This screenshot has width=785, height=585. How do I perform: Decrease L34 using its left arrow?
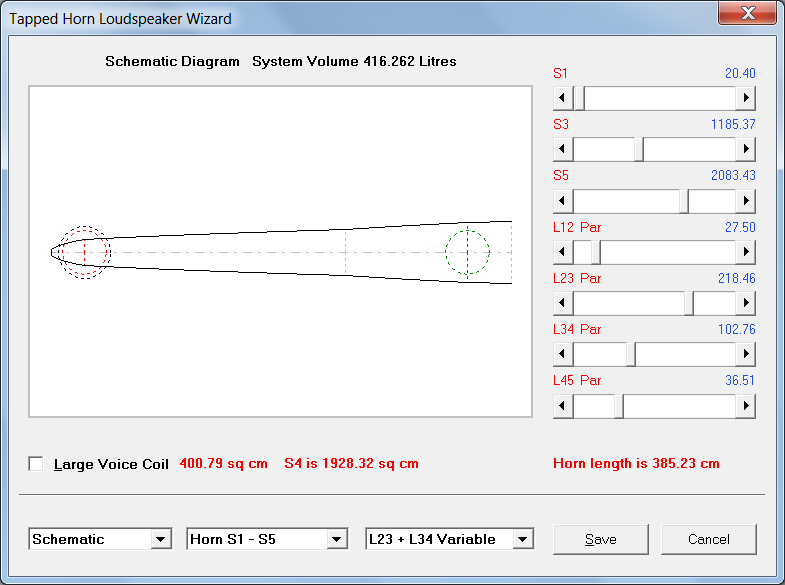pyautogui.click(x=563, y=354)
